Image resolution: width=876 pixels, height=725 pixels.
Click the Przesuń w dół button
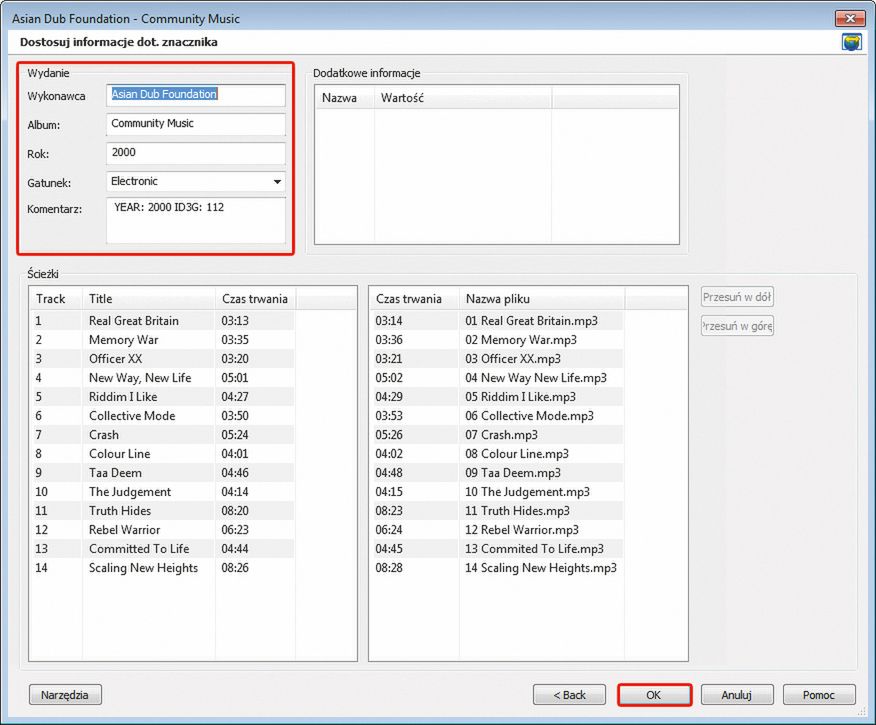737,297
